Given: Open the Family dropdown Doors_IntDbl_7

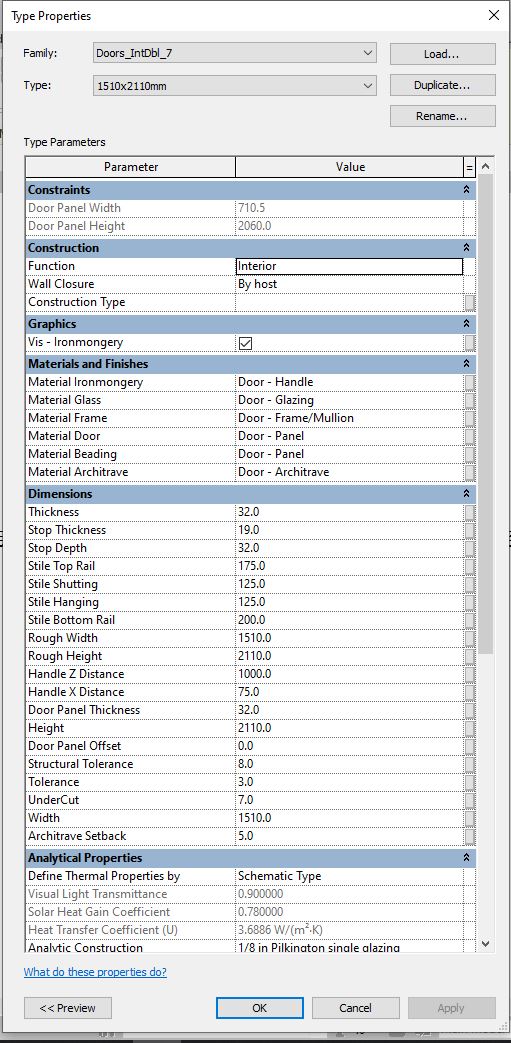Looking at the screenshot, I should tap(235, 53).
